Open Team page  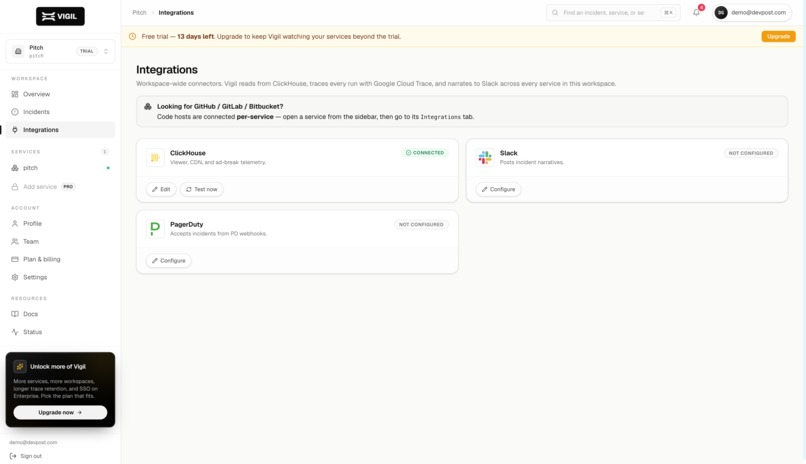coord(60,242)
